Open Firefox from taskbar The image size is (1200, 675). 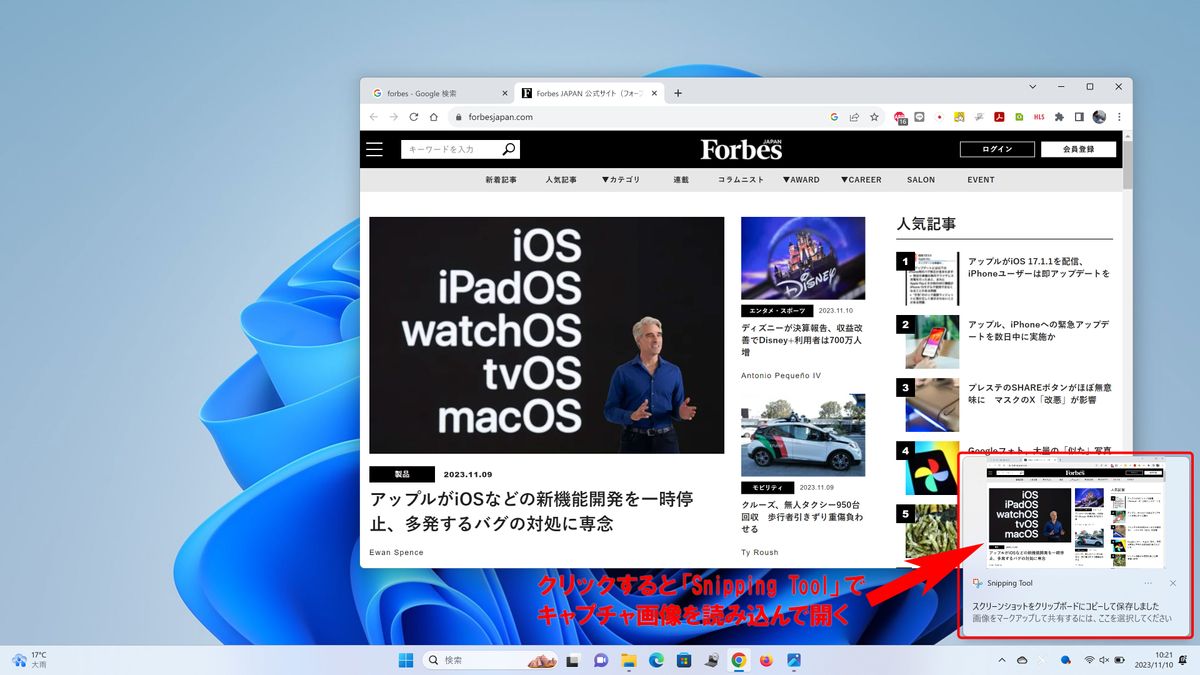(767, 660)
